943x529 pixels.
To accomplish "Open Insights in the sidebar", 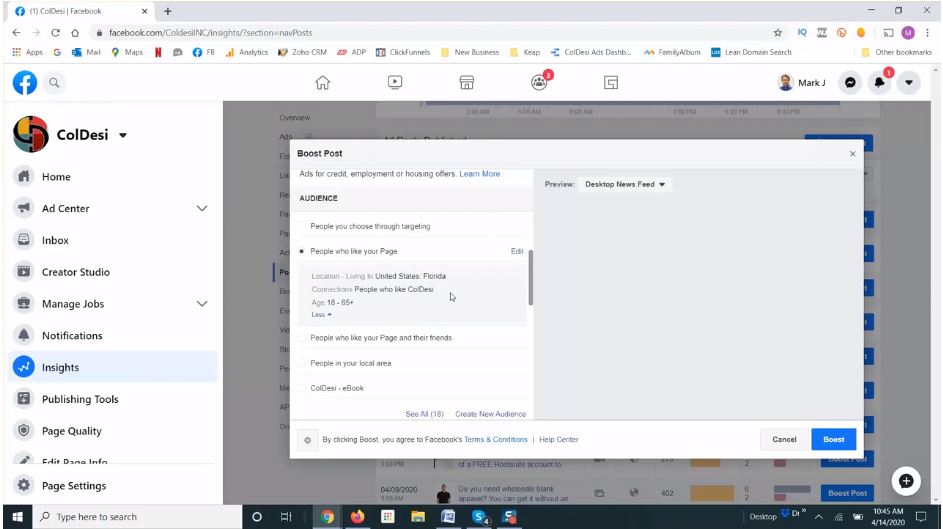I will pos(113,367).
